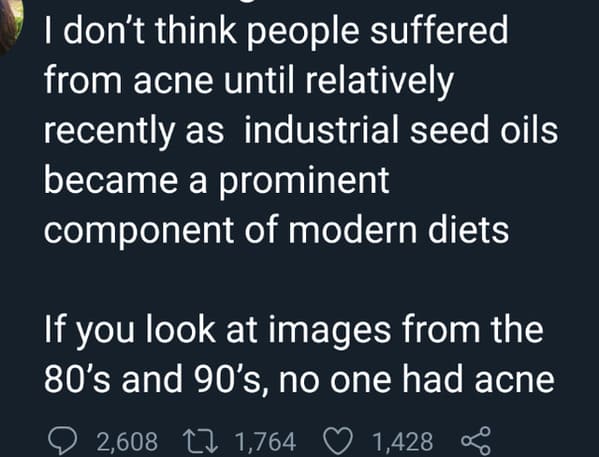Open the reply speech bubble icon
The image size is (599, 457).
click(63, 442)
